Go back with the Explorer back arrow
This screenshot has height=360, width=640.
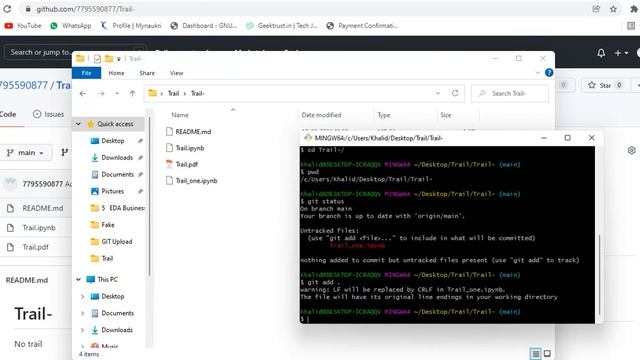pyautogui.click(x=83, y=93)
